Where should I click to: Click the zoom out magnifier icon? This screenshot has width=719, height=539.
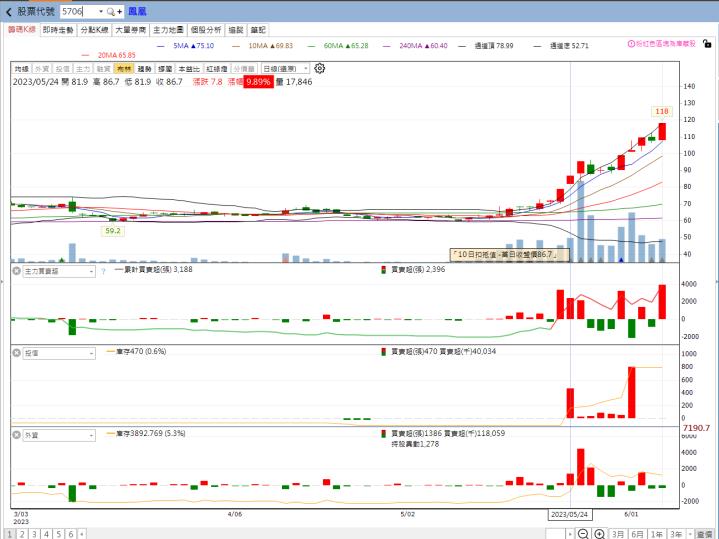pos(584,534)
